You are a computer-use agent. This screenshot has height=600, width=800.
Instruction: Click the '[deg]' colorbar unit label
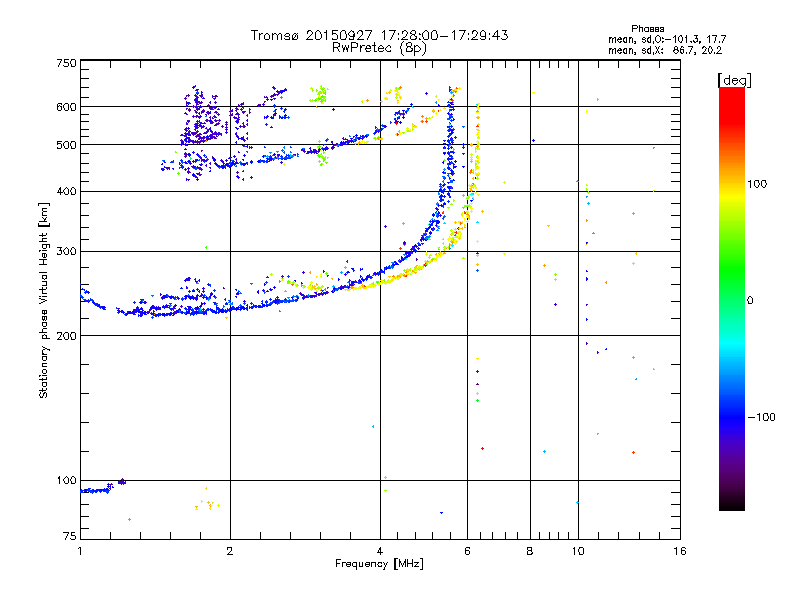734,80
